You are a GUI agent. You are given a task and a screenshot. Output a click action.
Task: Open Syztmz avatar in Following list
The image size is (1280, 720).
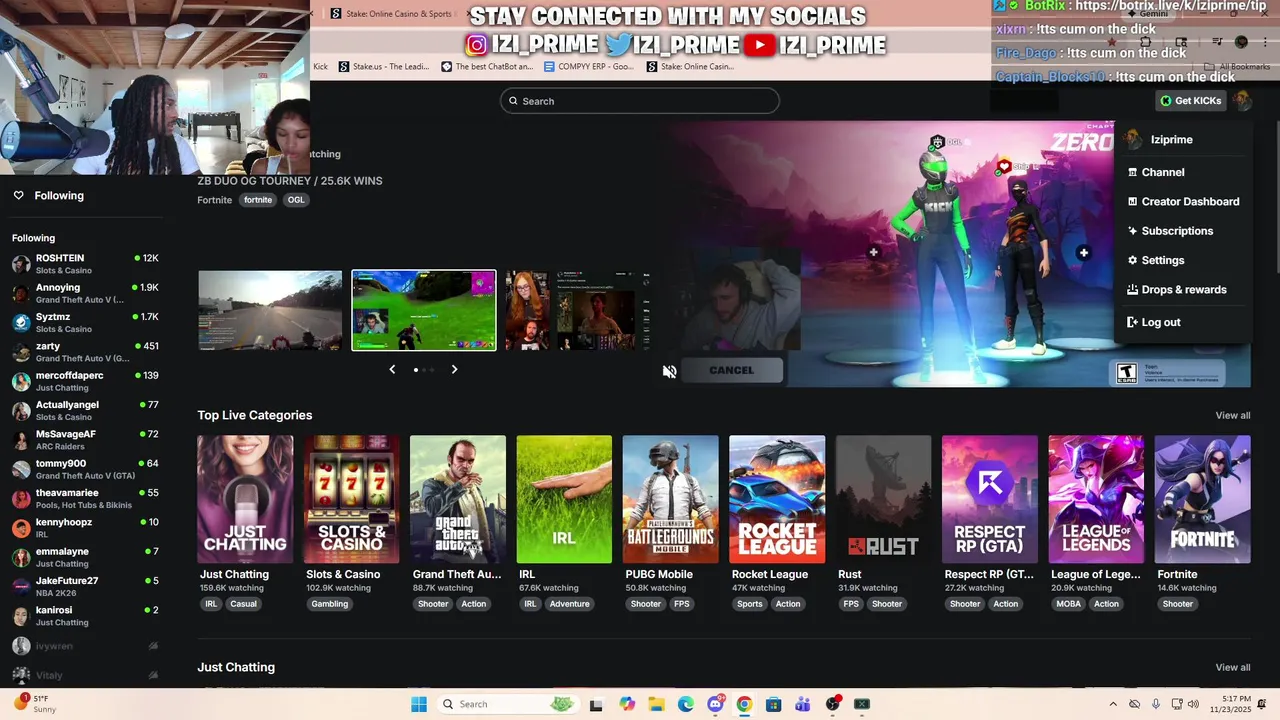21,322
